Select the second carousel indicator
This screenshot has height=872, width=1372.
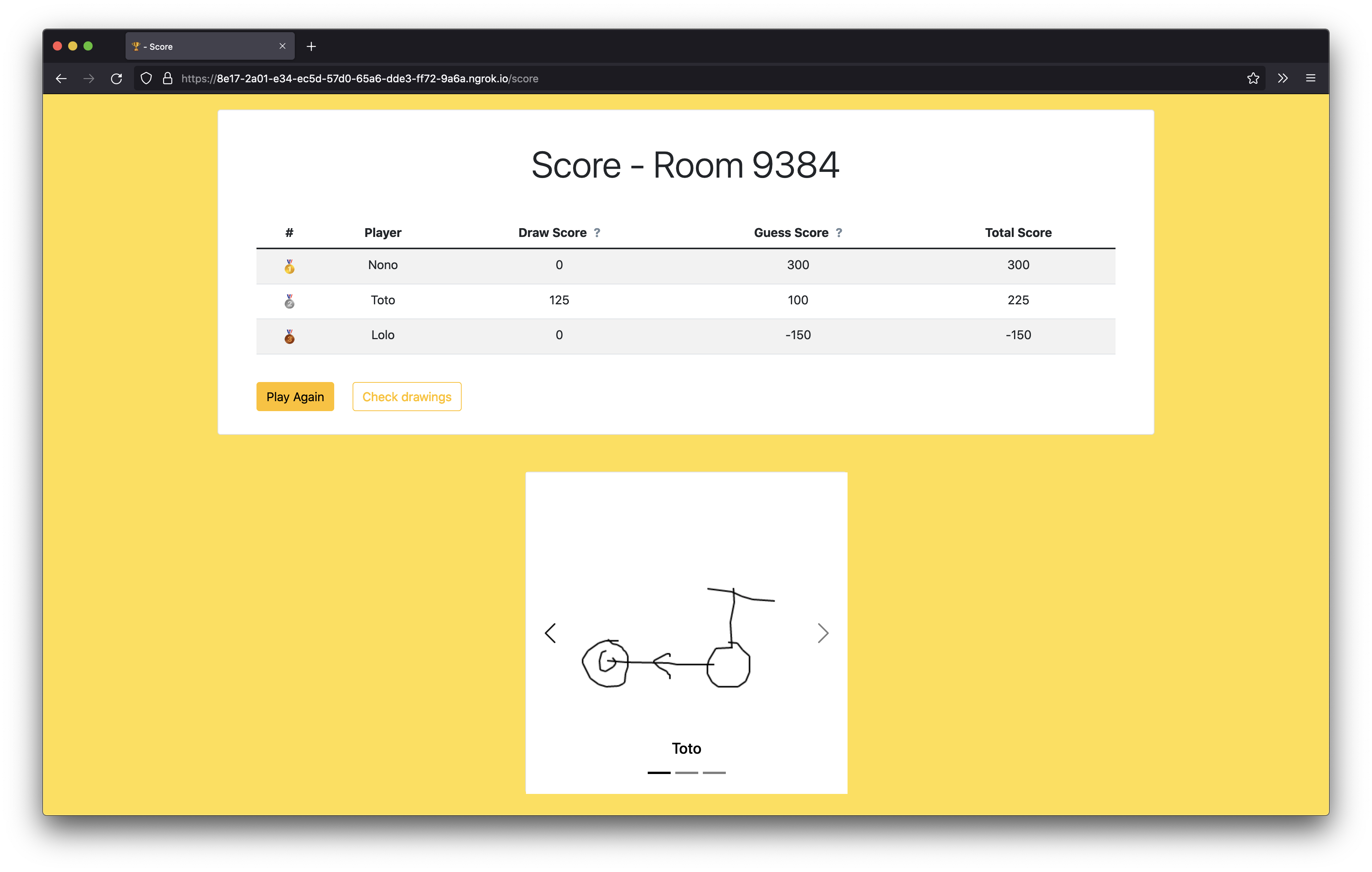click(x=686, y=772)
